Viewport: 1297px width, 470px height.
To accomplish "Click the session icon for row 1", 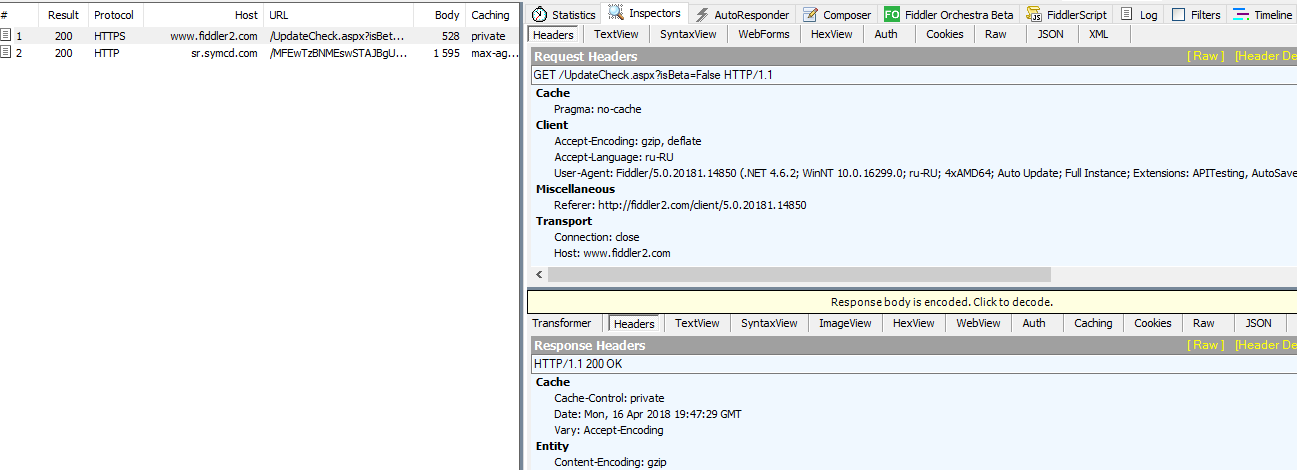I will (7, 36).
